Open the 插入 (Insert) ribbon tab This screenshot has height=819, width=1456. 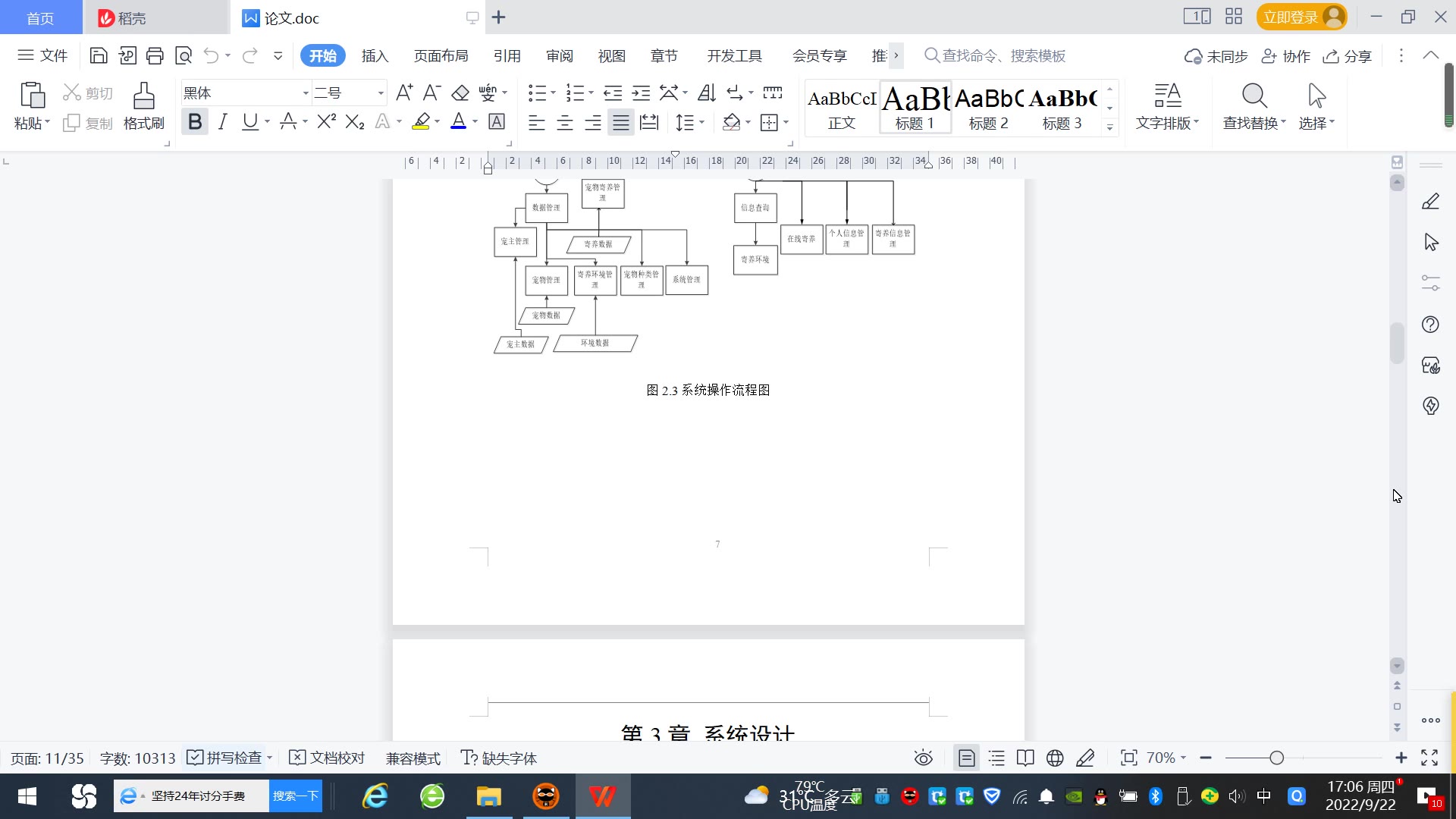[375, 55]
